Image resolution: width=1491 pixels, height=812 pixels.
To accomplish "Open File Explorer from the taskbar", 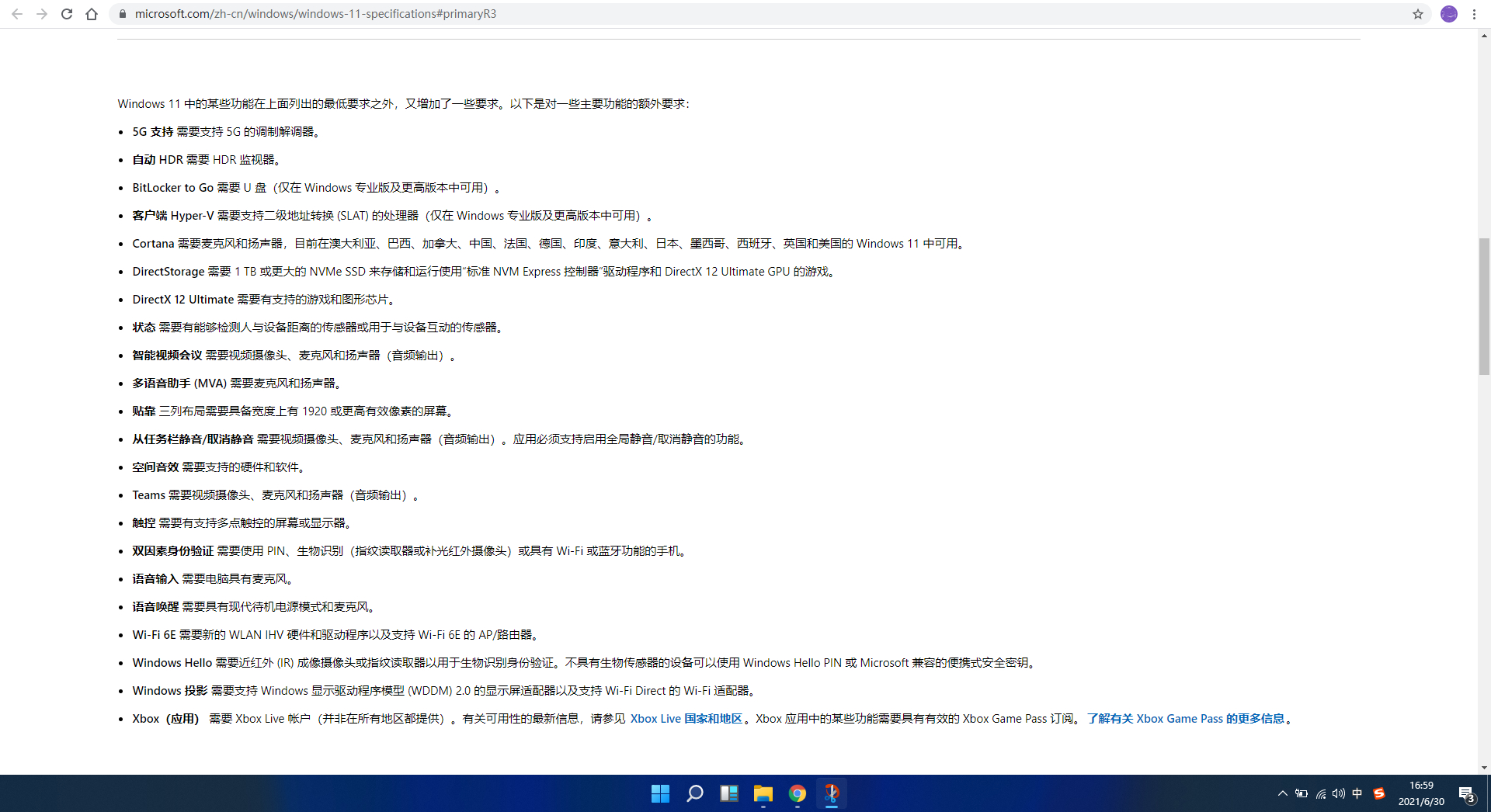I will click(763, 793).
